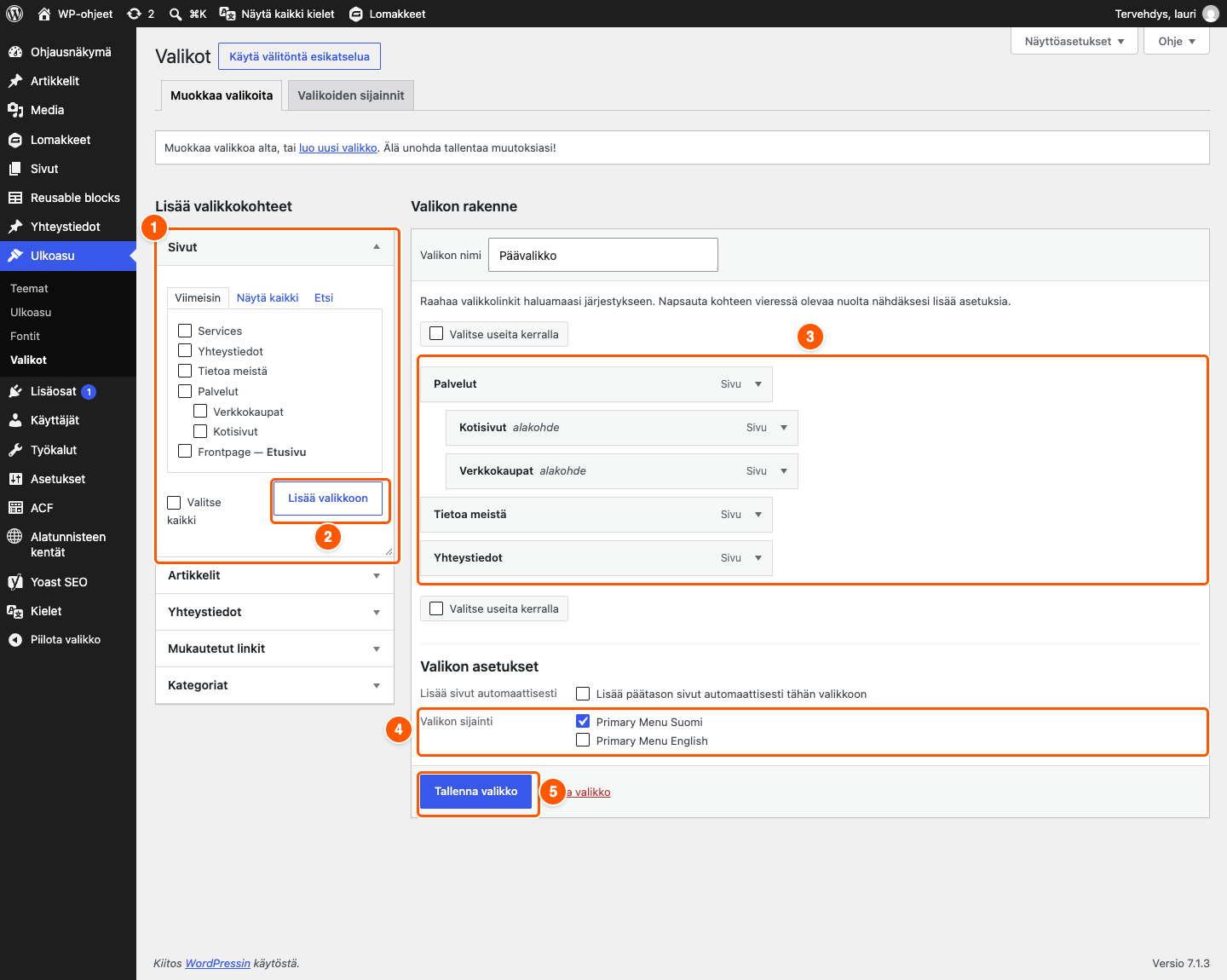Open the Ohje help dropdown
The image size is (1227, 980).
1177,41
